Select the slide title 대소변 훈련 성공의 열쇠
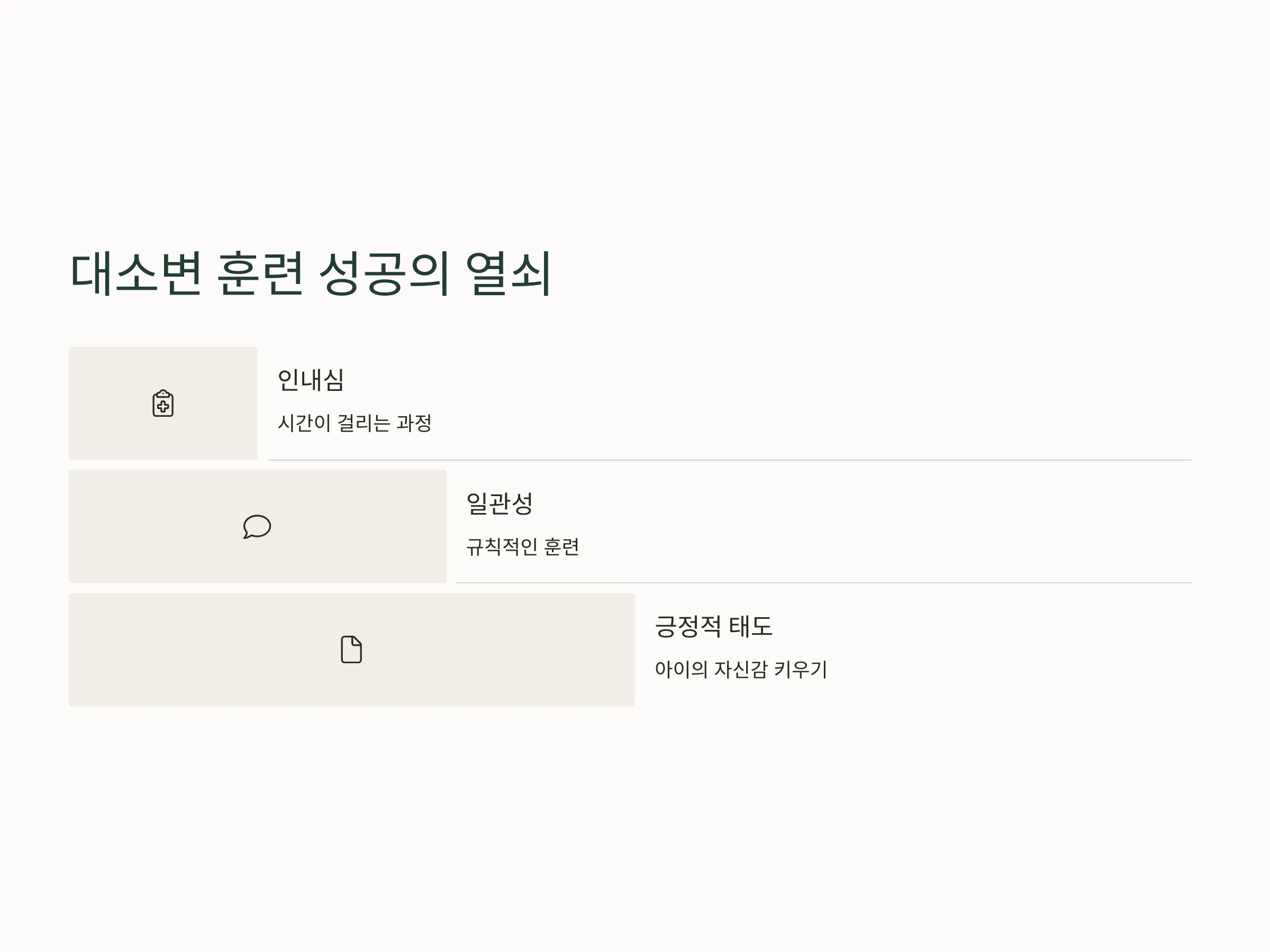1270x952 pixels. pos(311,274)
